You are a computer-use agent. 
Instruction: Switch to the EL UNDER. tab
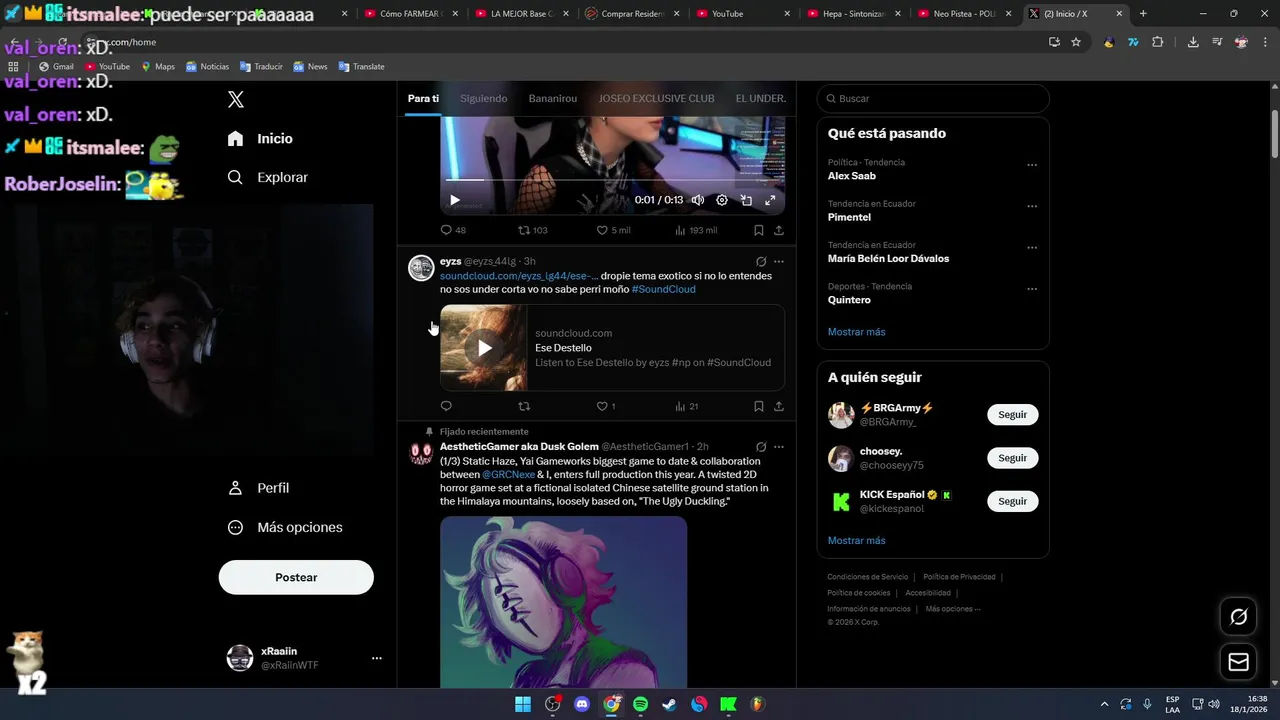tap(761, 98)
